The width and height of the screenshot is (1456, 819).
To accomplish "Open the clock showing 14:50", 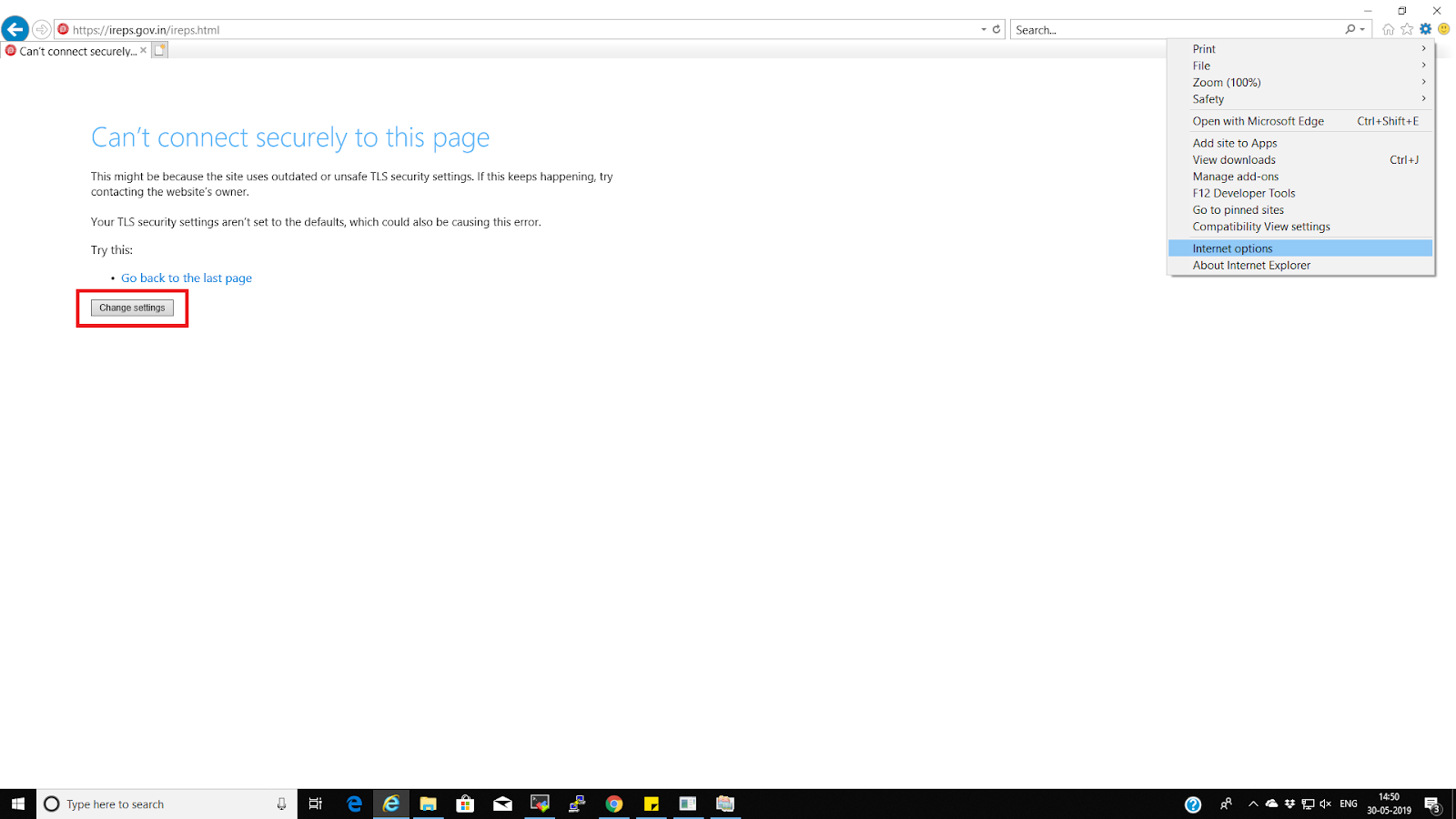I will click(x=1389, y=804).
